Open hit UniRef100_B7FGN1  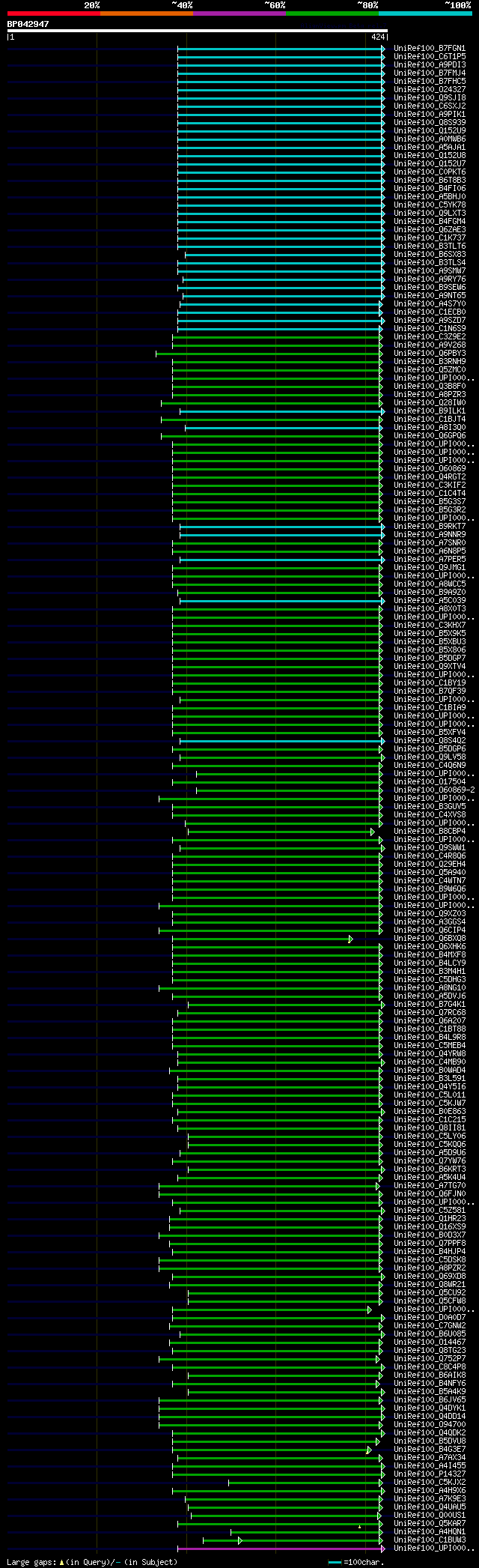pyautogui.click(x=430, y=49)
